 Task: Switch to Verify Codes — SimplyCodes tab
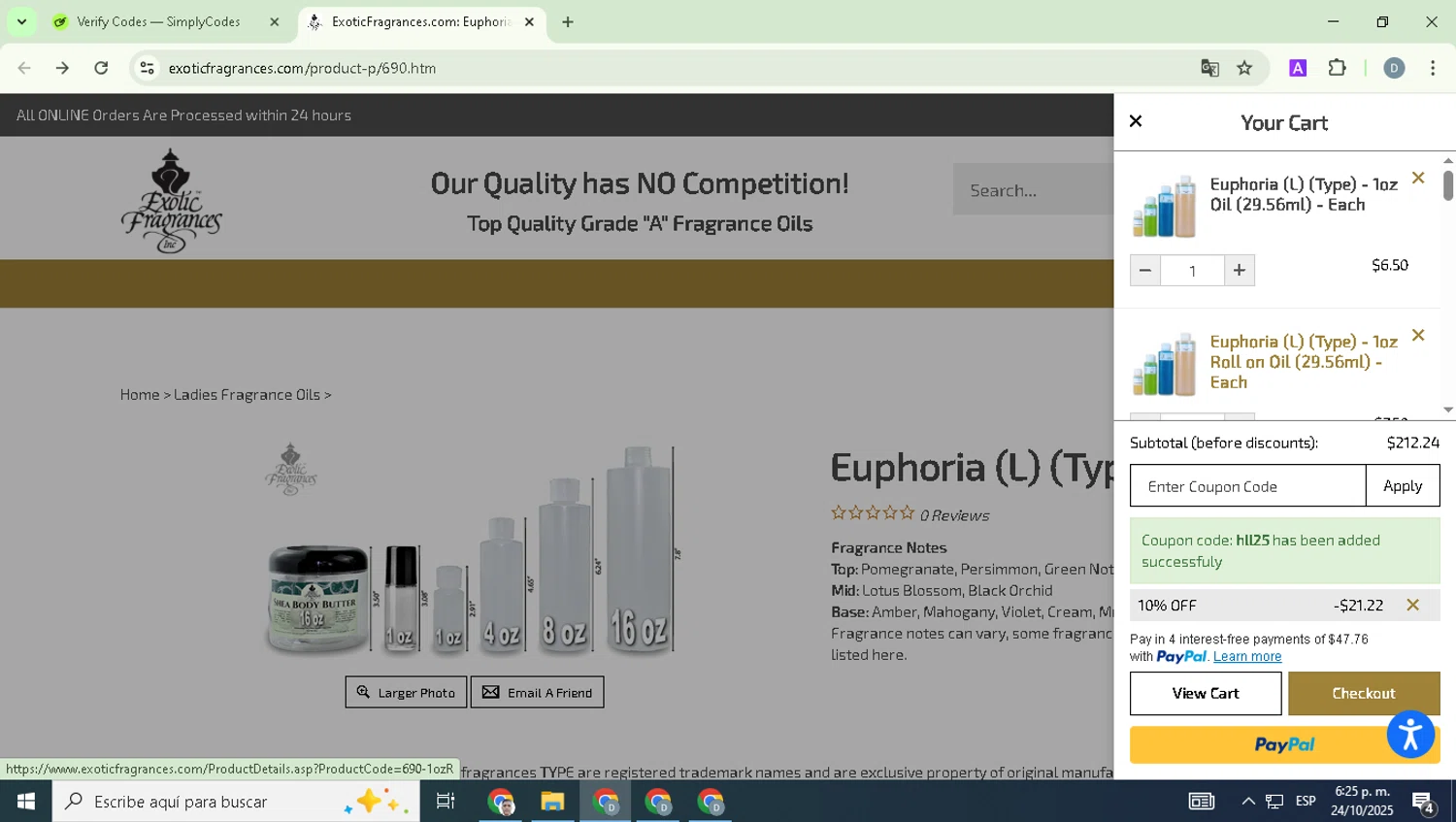(x=158, y=21)
